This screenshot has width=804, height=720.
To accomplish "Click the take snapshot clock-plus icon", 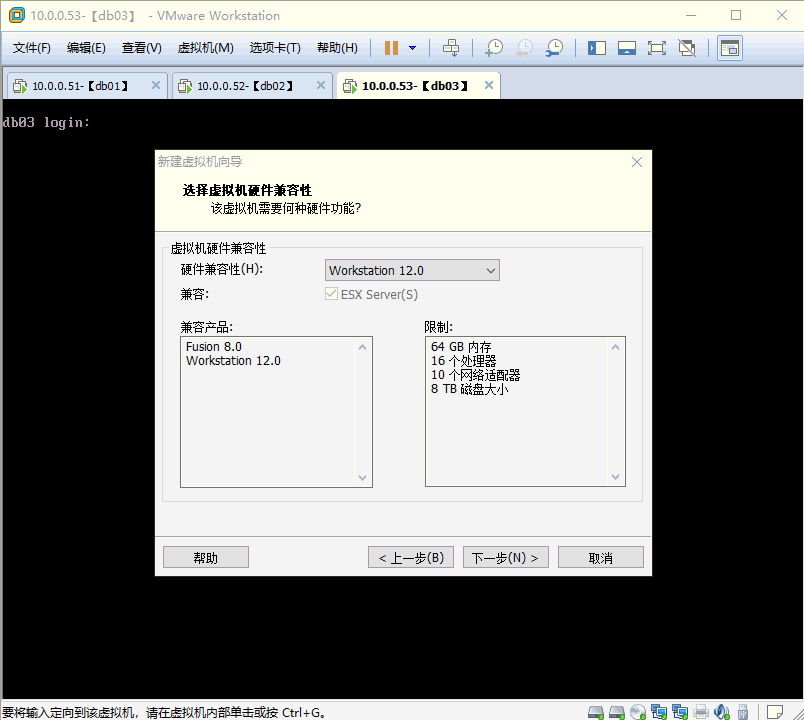I will click(494, 48).
